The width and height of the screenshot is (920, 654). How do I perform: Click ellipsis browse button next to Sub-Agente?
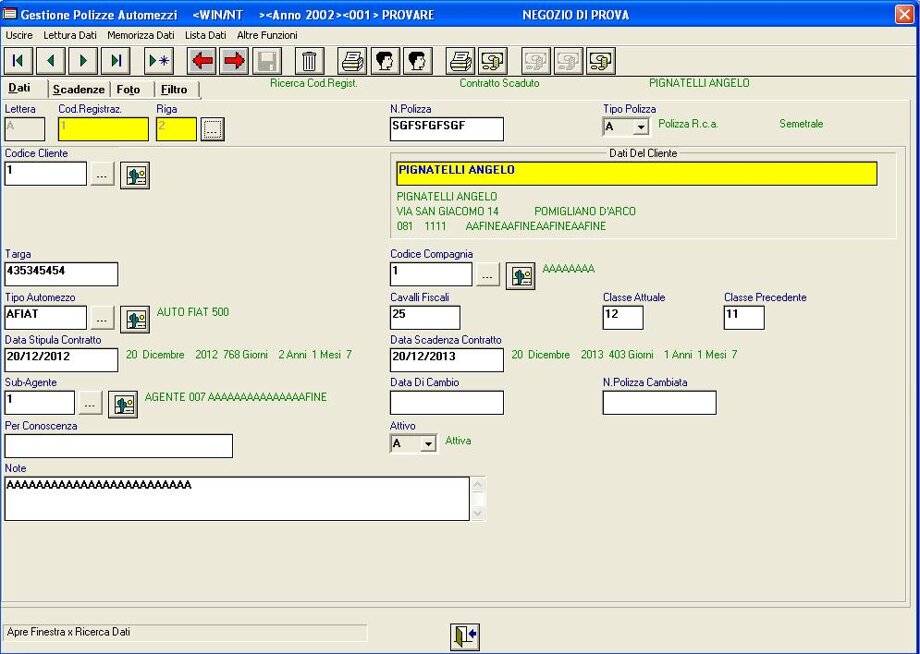point(90,403)
